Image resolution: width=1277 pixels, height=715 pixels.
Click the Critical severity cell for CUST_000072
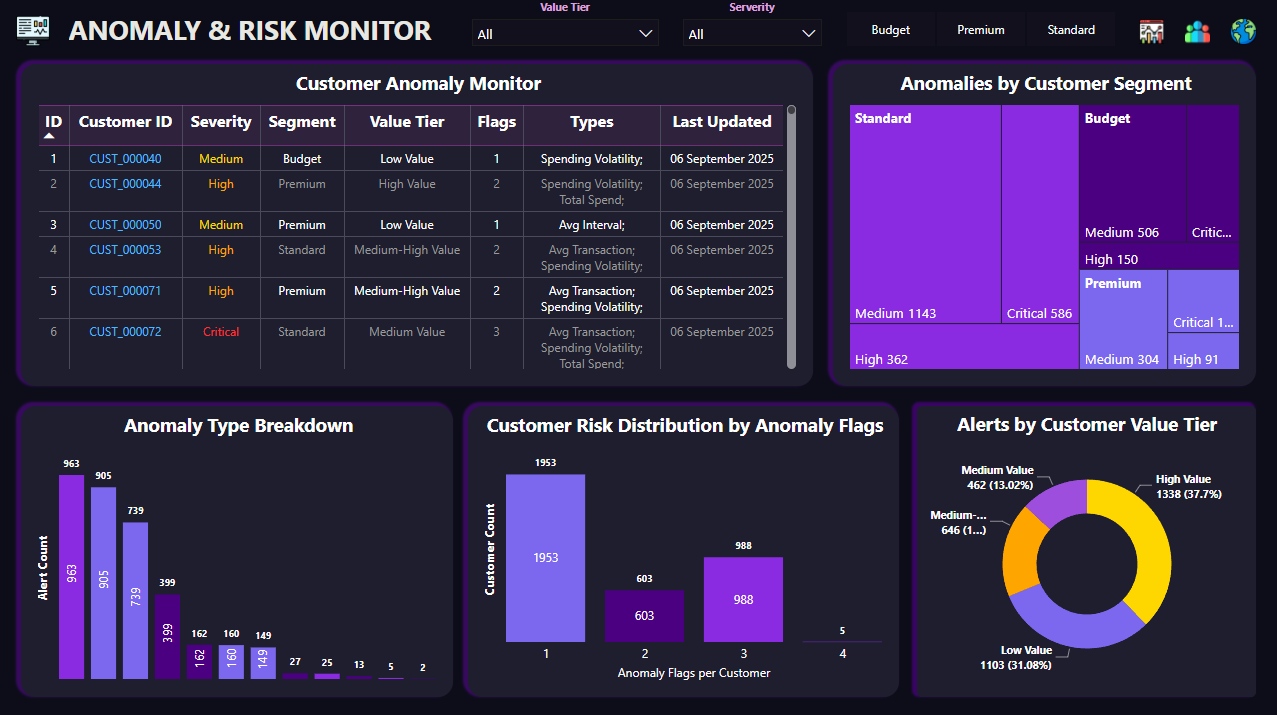click(220, 331)
